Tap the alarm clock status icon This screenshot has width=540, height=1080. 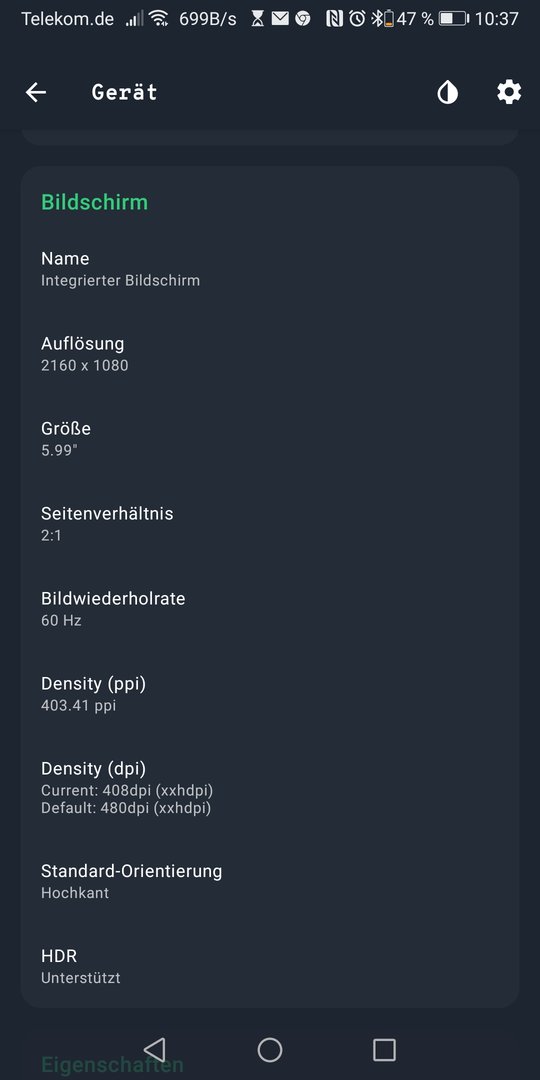(357, 19)
